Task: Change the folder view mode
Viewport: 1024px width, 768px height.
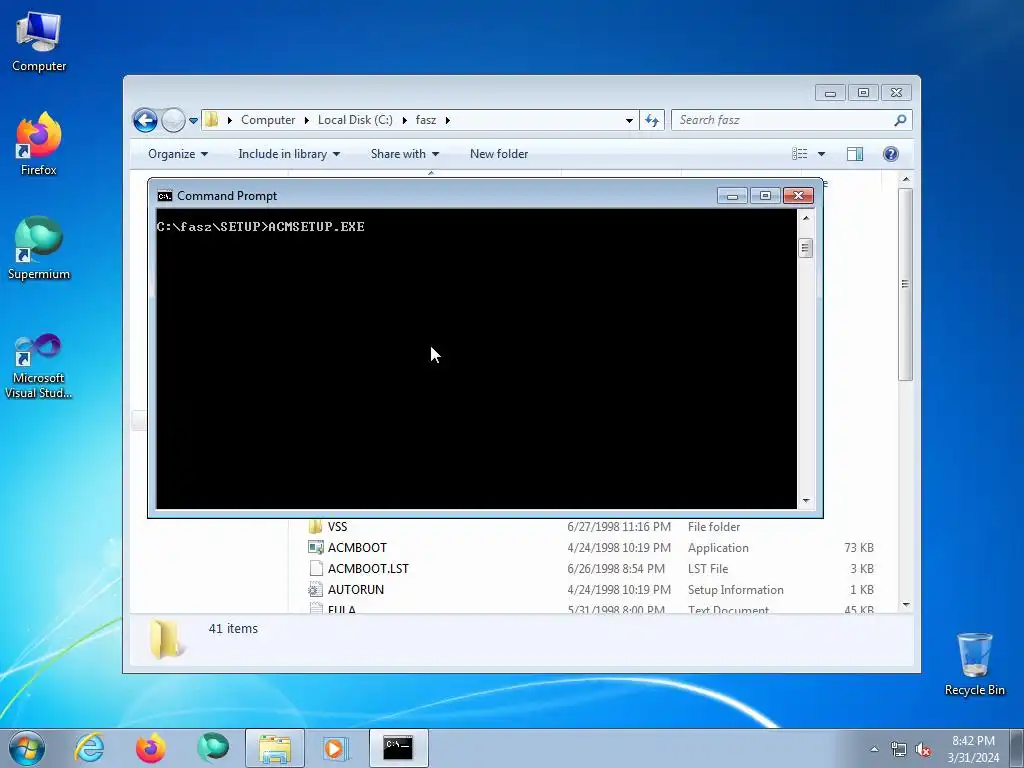Action: (x=800, y=154)
